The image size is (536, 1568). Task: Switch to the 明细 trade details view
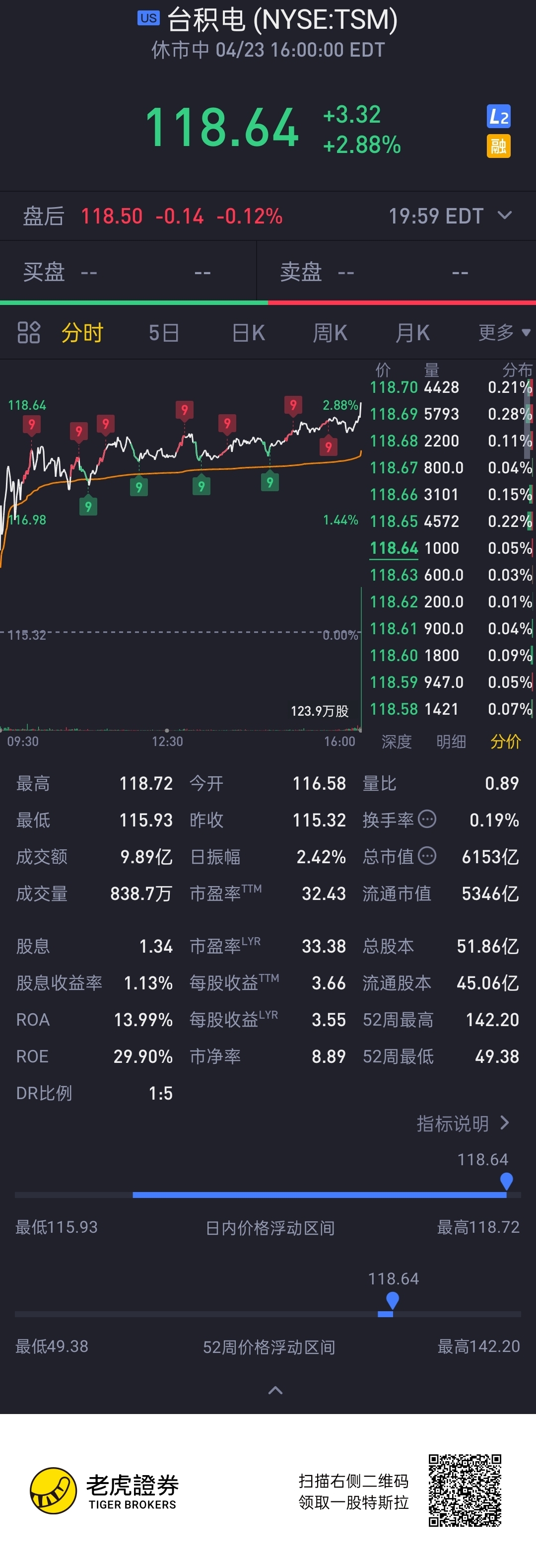452,742
